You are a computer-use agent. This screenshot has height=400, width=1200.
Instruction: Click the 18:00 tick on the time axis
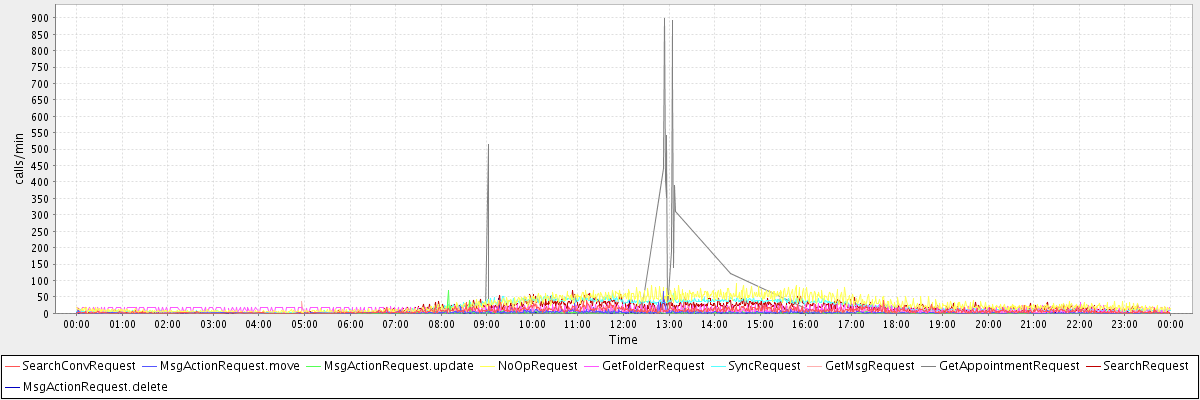896,324
